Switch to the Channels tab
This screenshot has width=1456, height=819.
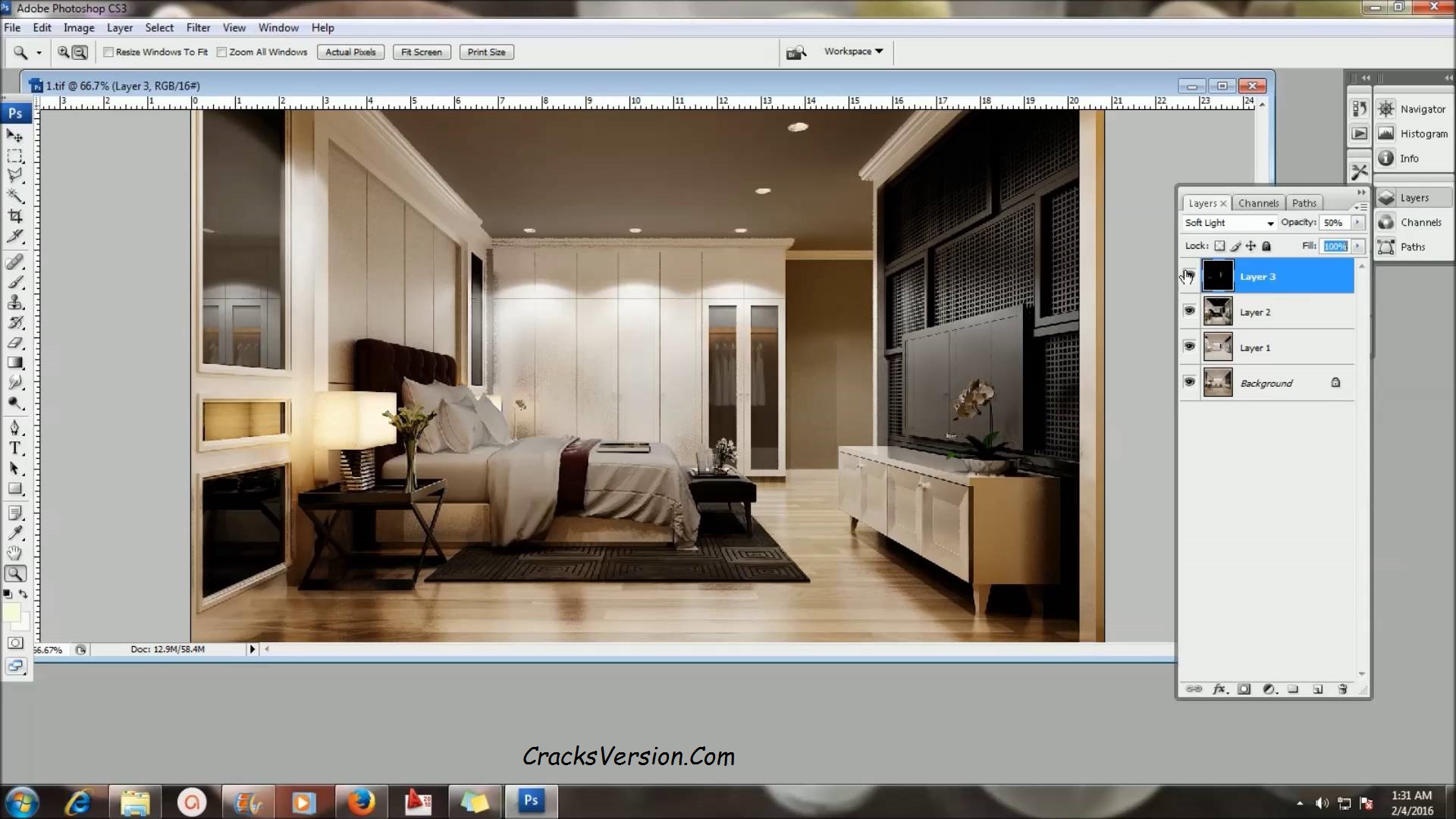(1258, 203)
